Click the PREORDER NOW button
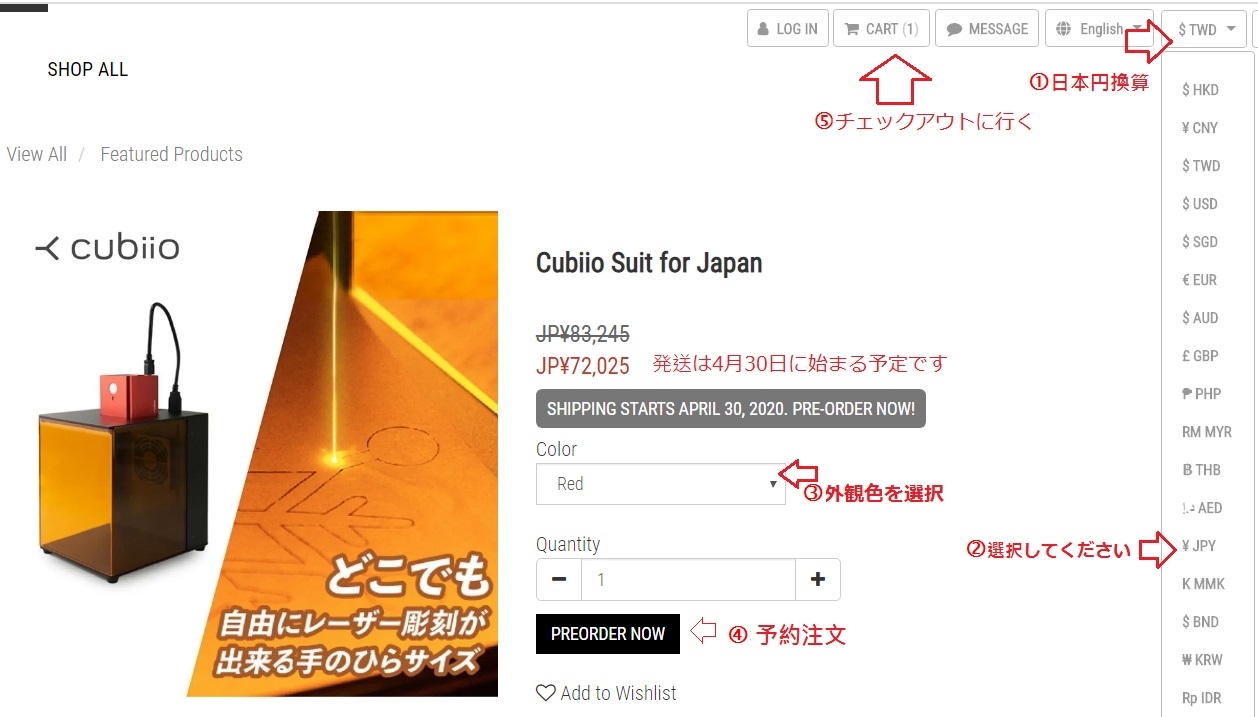Viewport: 1258px width, 717px height. 608,634
